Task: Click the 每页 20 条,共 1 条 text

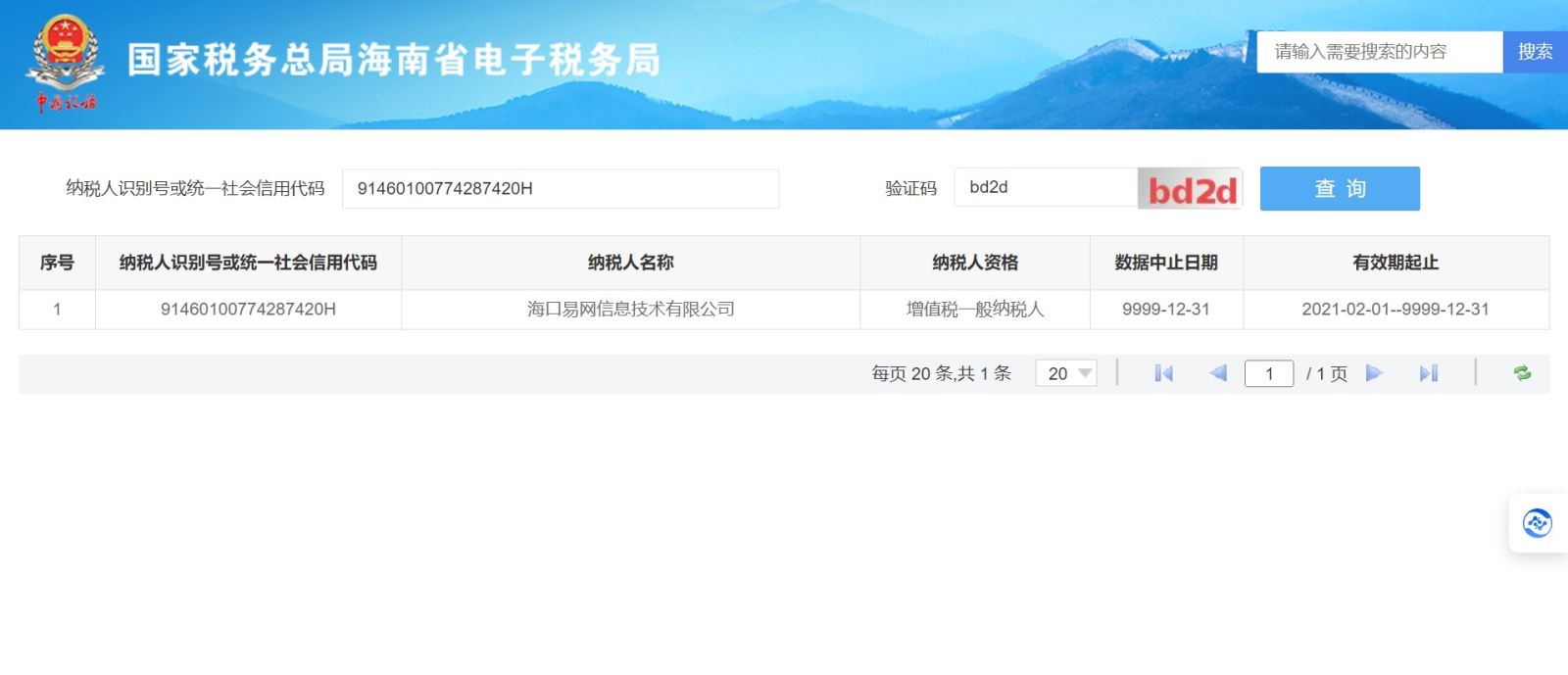Action: click(941, 373)
